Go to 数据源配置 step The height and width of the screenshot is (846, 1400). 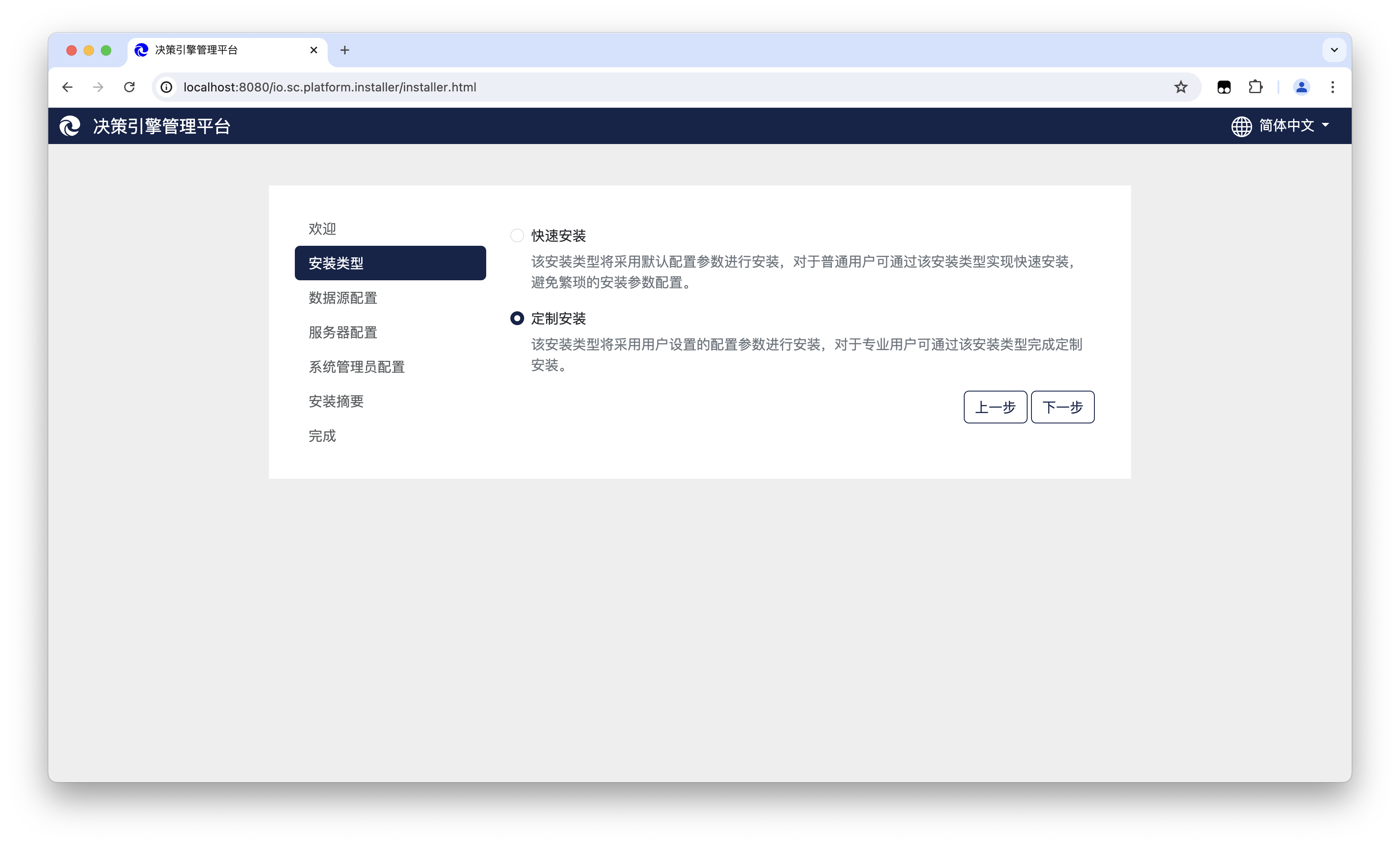tap(343, 298)
